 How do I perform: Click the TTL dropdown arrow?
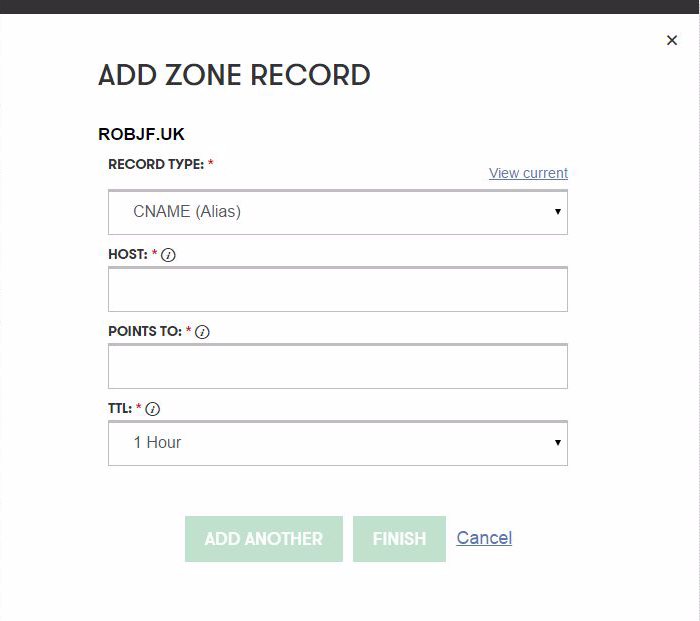(557, 443)
